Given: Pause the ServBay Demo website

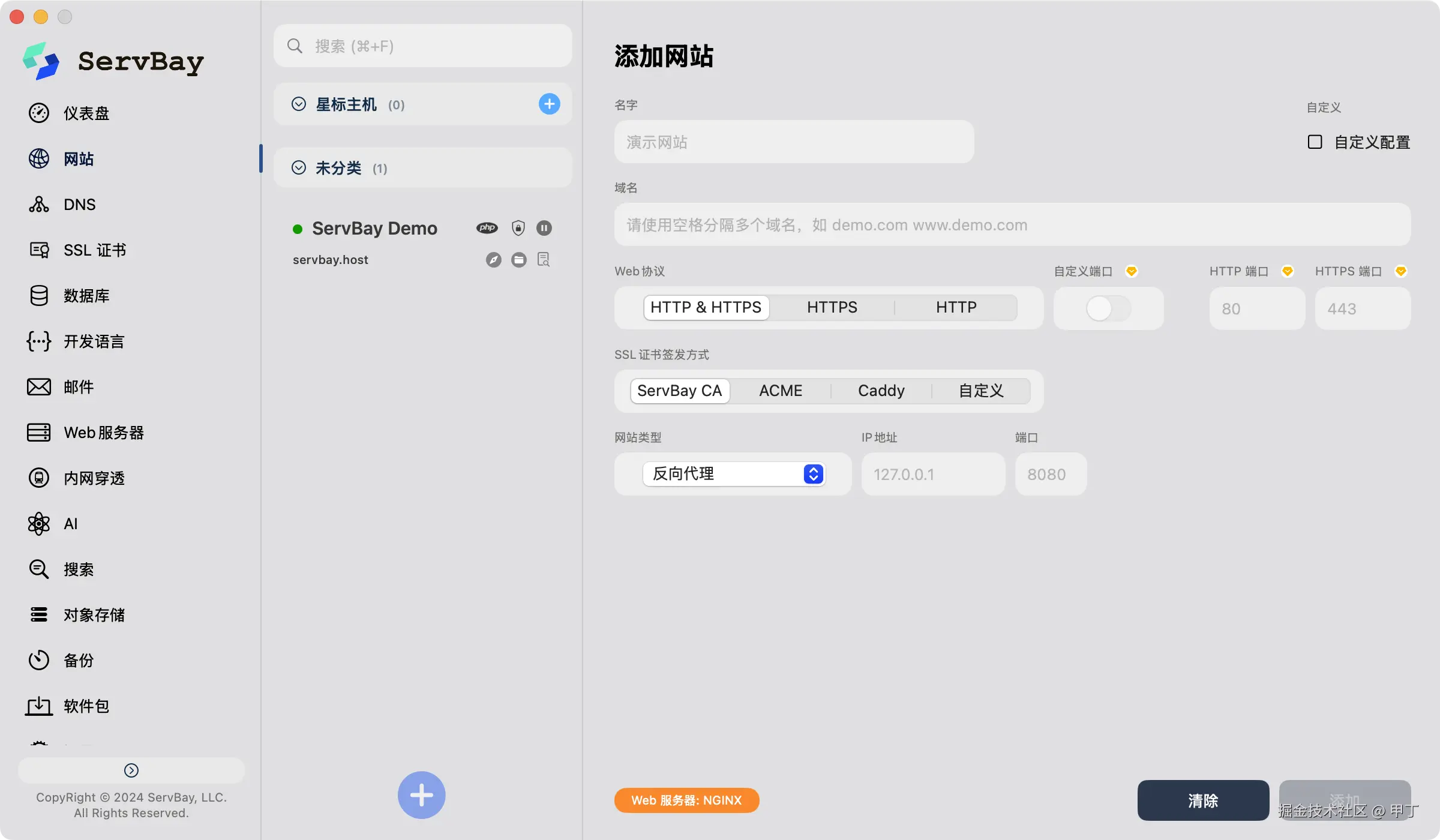Looking at the screenshot, I should pos(544,227).
